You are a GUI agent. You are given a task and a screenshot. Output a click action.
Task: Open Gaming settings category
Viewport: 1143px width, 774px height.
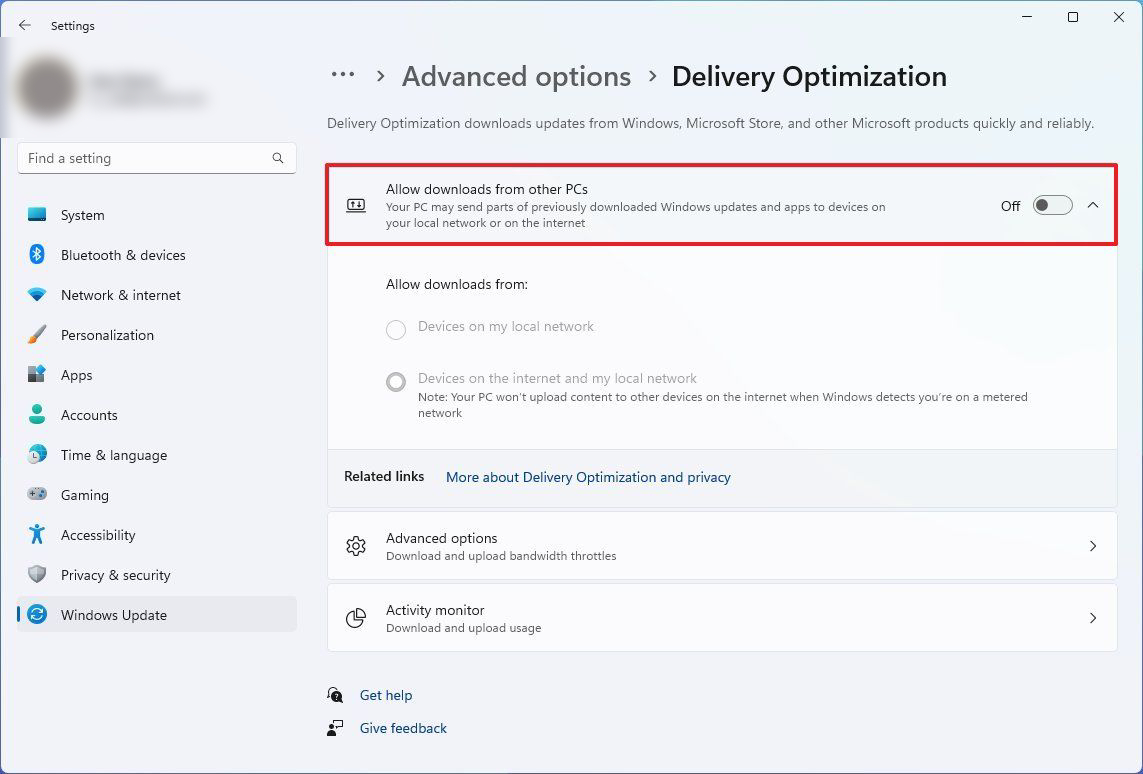[x=157, y=495]
